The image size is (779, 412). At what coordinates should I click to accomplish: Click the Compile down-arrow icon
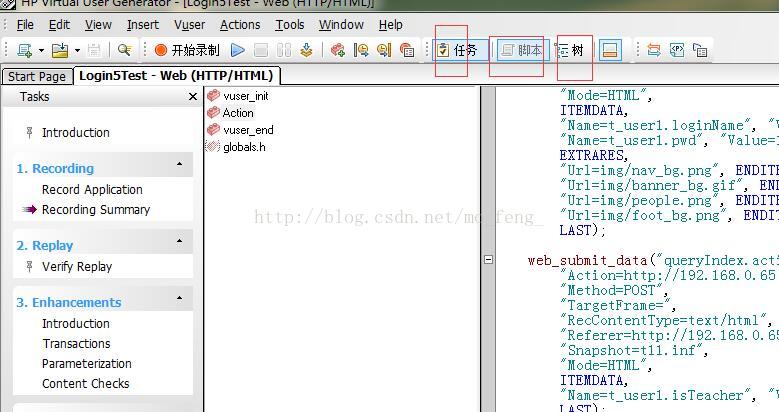(307, 50)
